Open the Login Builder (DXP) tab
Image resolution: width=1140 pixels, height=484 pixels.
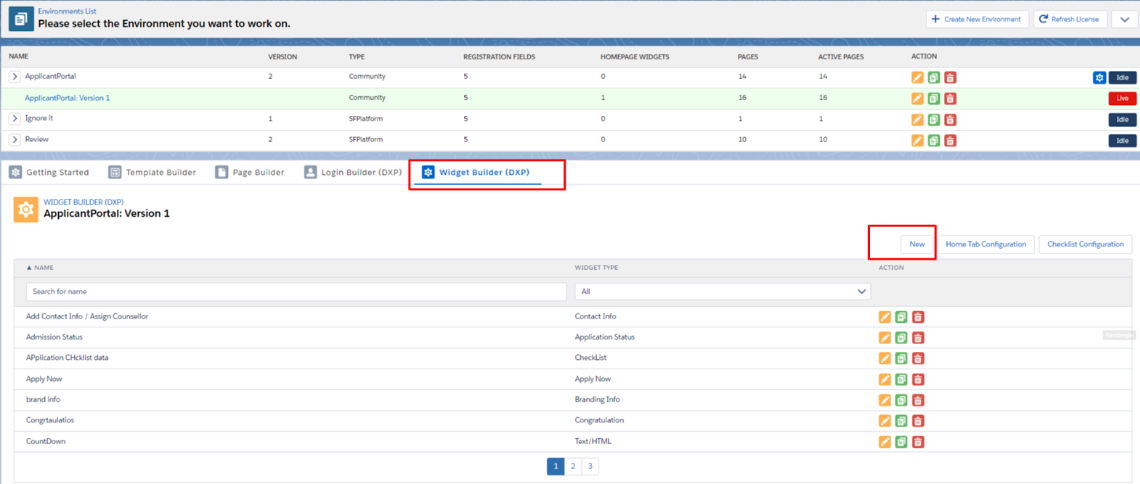pyautogui.click(x=352, y=173)
